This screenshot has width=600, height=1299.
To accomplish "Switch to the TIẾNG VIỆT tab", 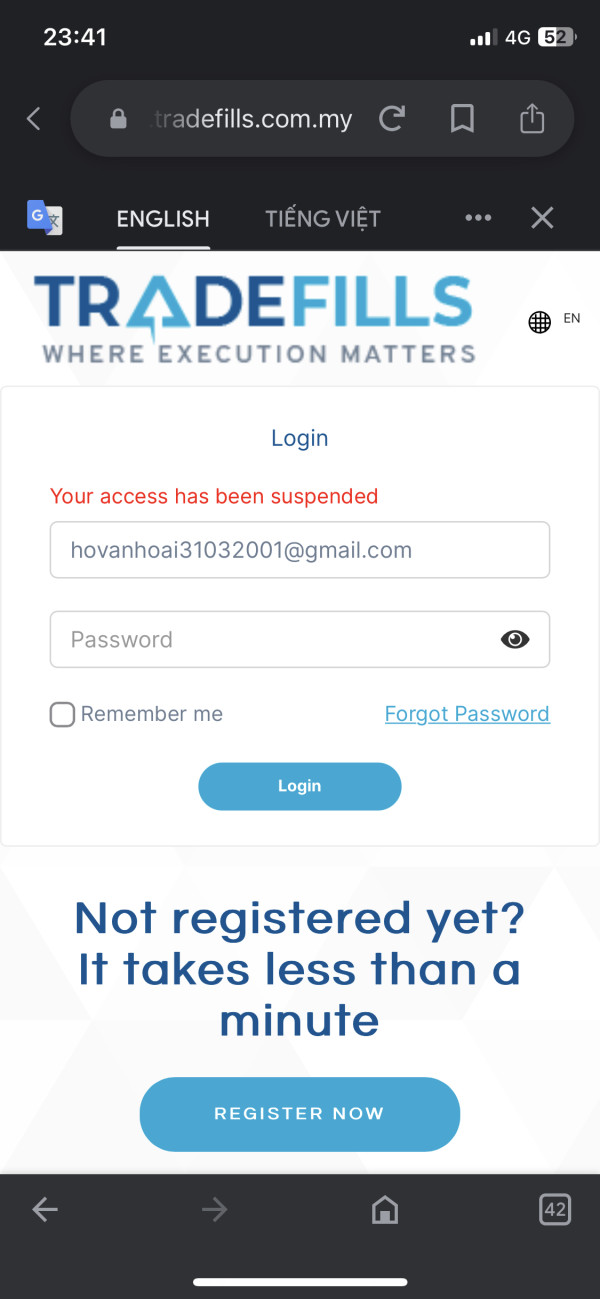I will [x=323, y=218].
